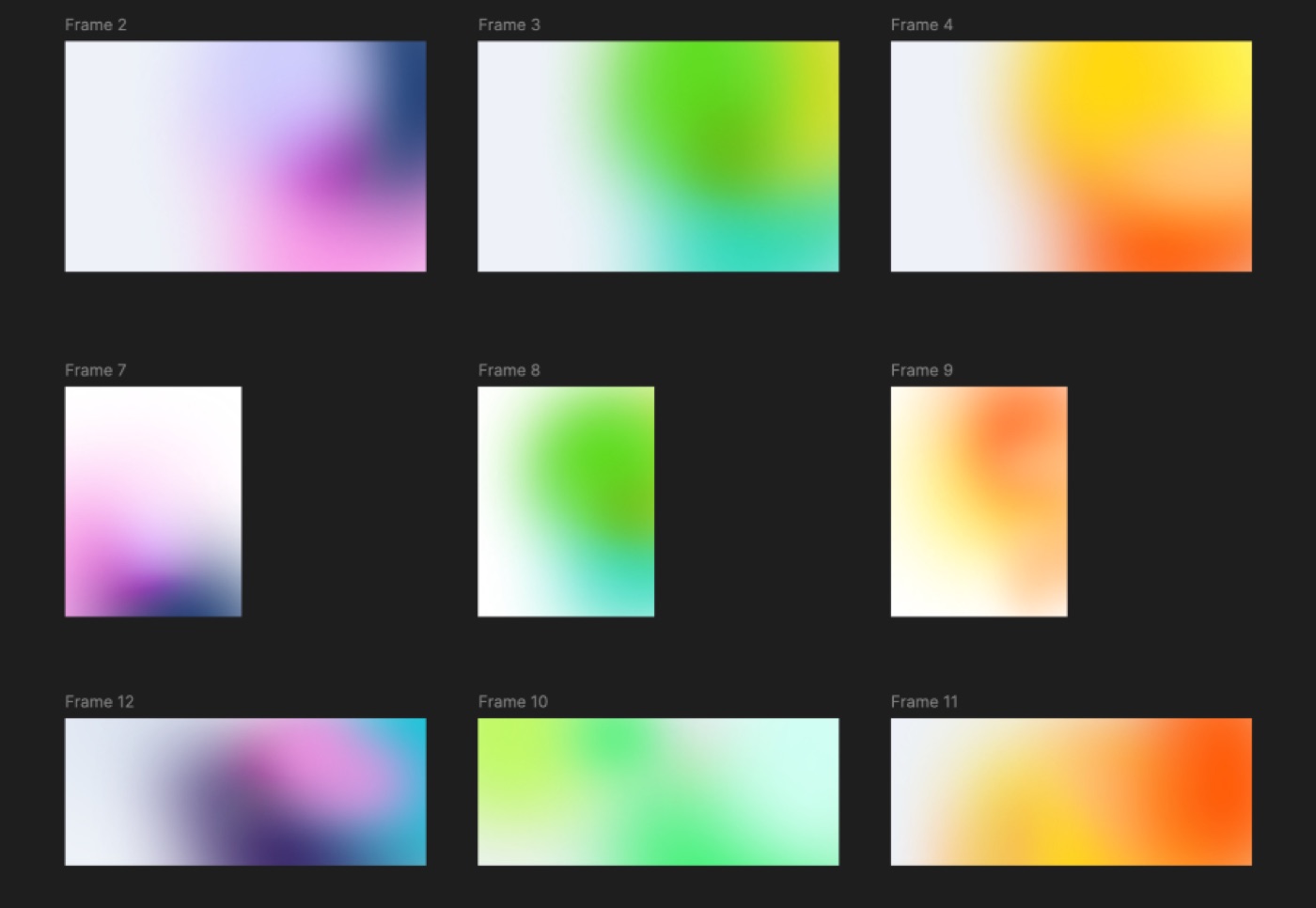The width and height of the screenshot is (1316, 908).
Task: Select the Frame 3 green gradient thumbnail
Action: 658,156
